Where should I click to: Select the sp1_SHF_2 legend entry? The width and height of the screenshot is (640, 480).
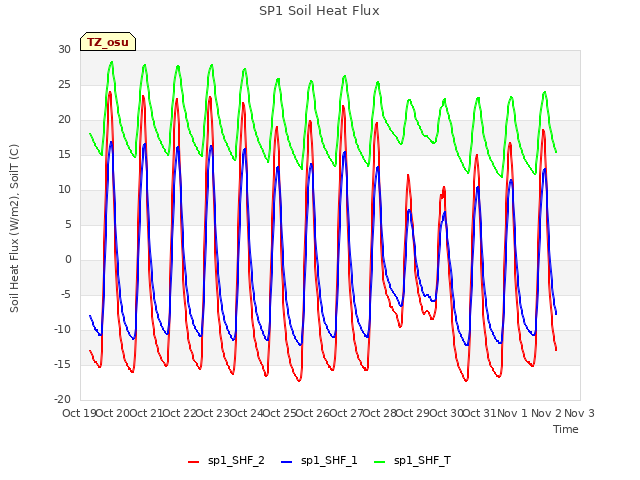pyautogui.click(x=226, y=461)
